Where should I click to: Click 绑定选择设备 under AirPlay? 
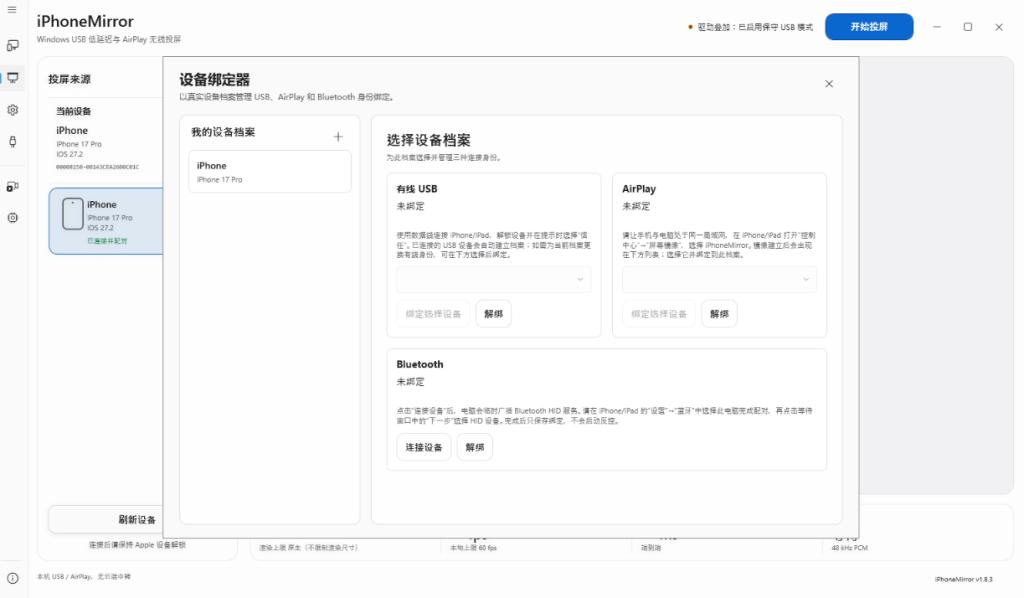[x=659, y=314]
